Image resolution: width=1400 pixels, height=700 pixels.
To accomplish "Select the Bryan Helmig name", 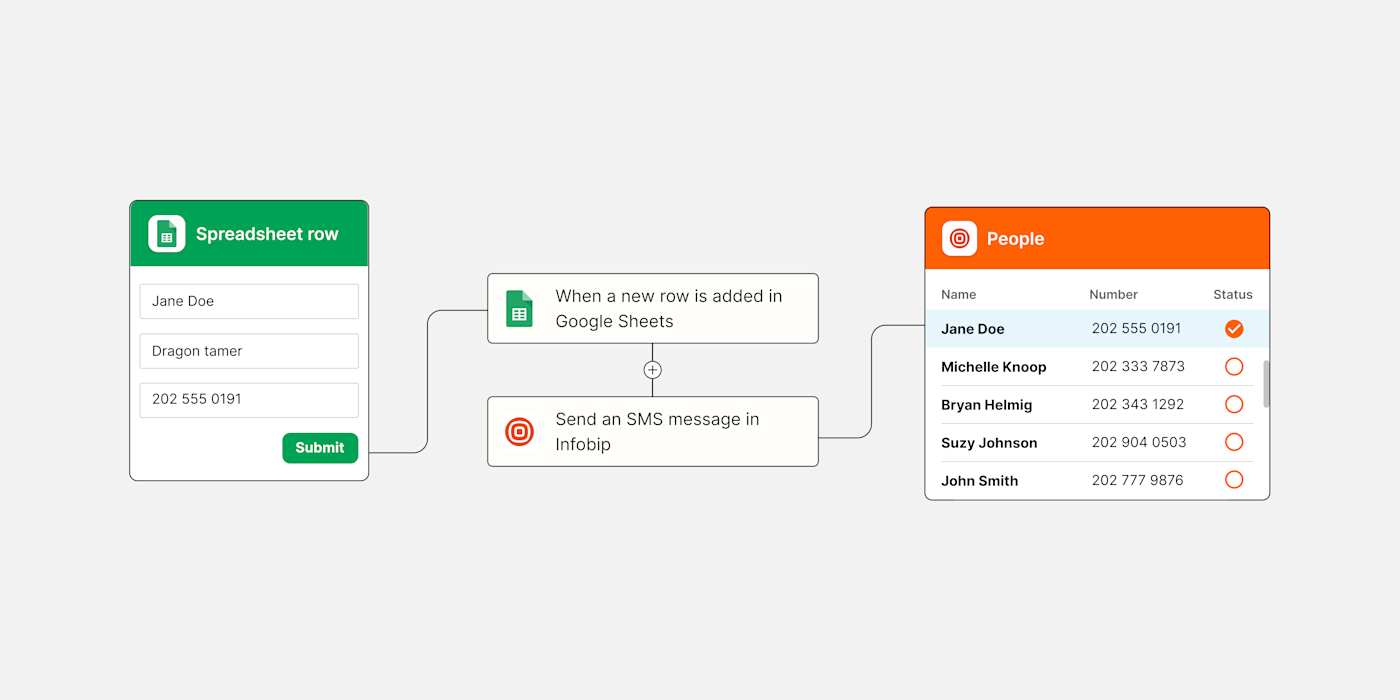I will [987, 405].
